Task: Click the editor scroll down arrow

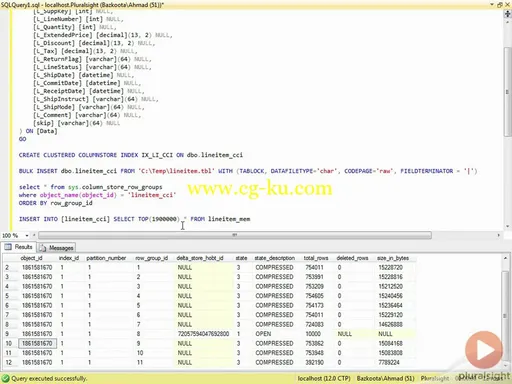Action: [x=507, y=226]
